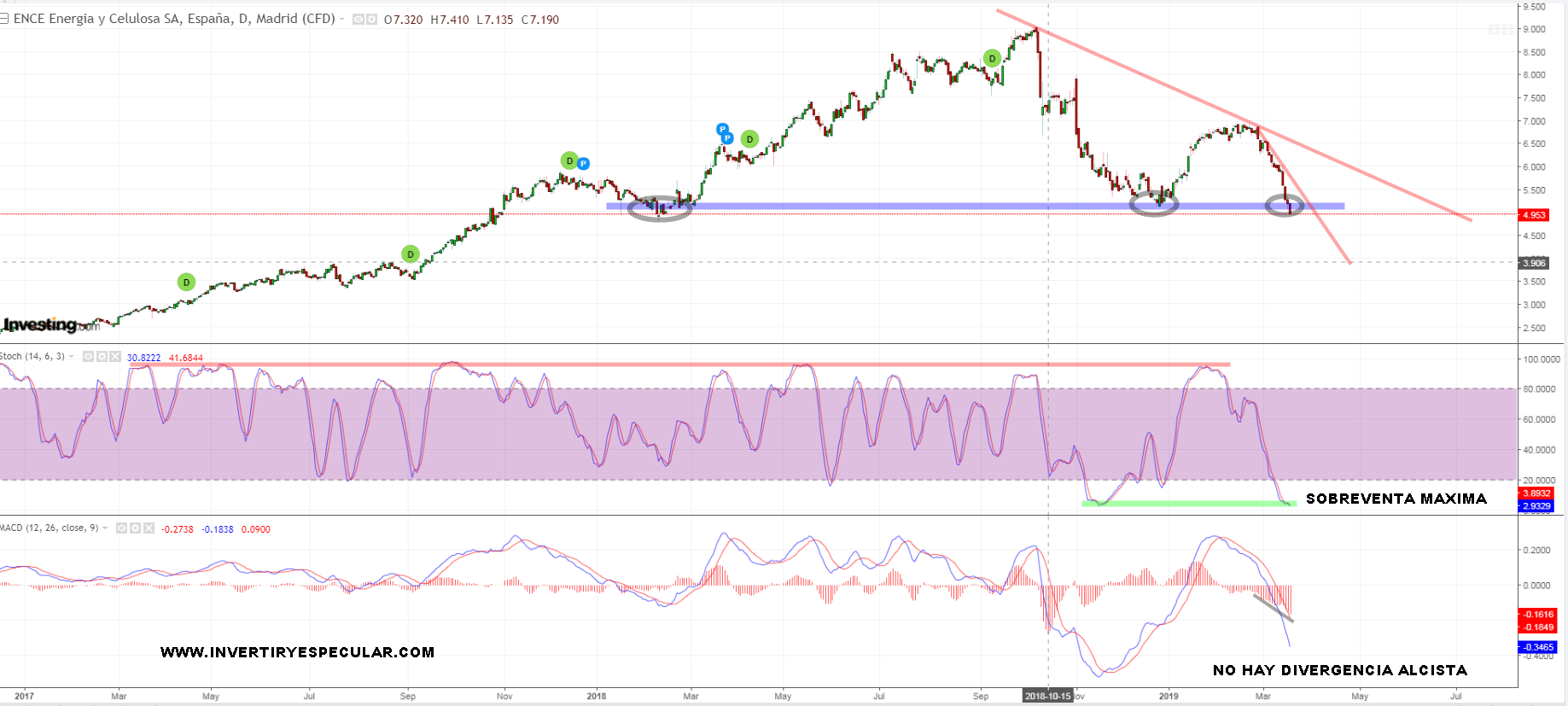Hide the MACD indicator using eye icon
Image resolution: width=1568 pixels, height=706 pixels.
click(121, 528)
